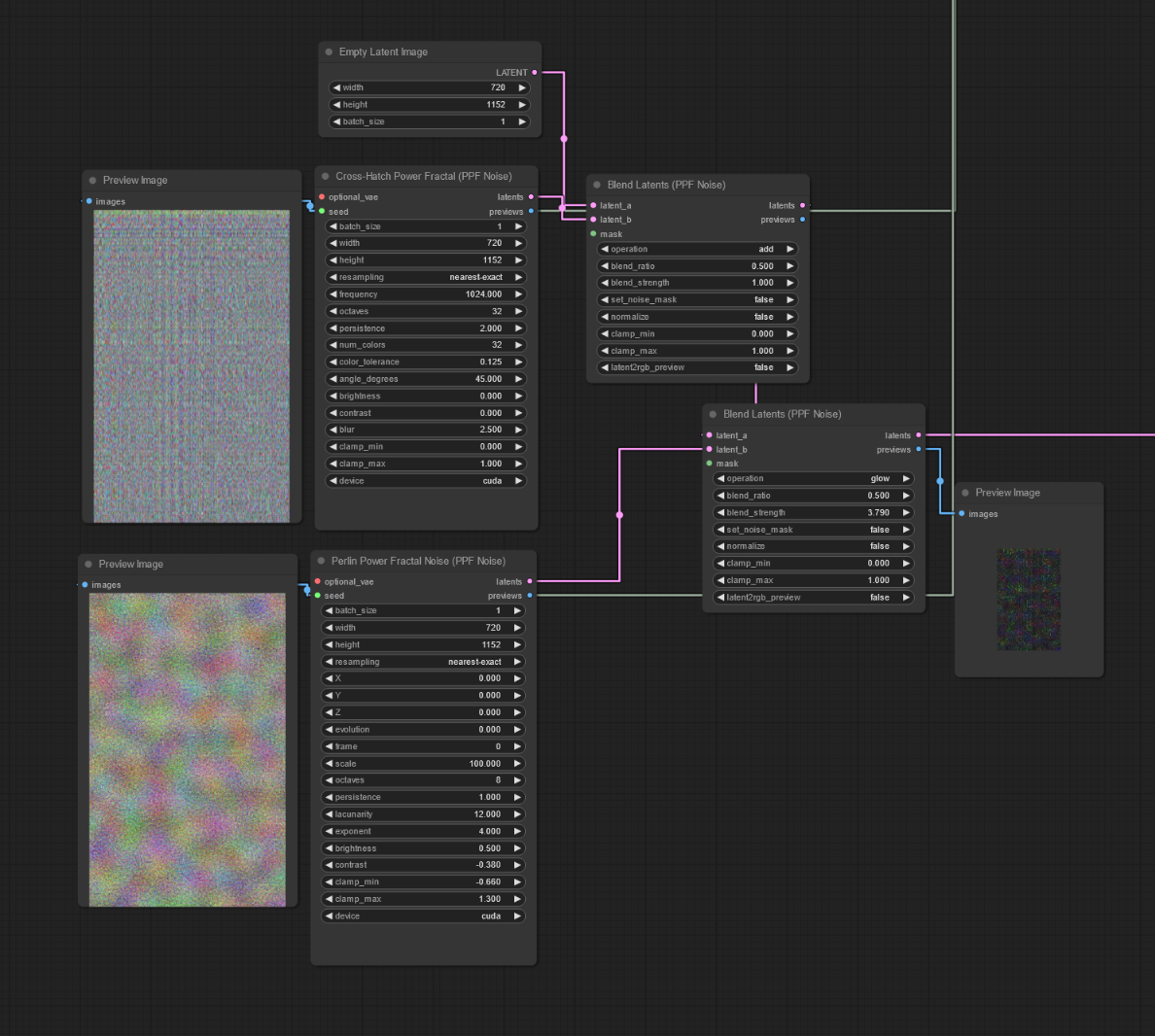Click the device cuda field in Cross-Hatch node

(x=425, y=481)
